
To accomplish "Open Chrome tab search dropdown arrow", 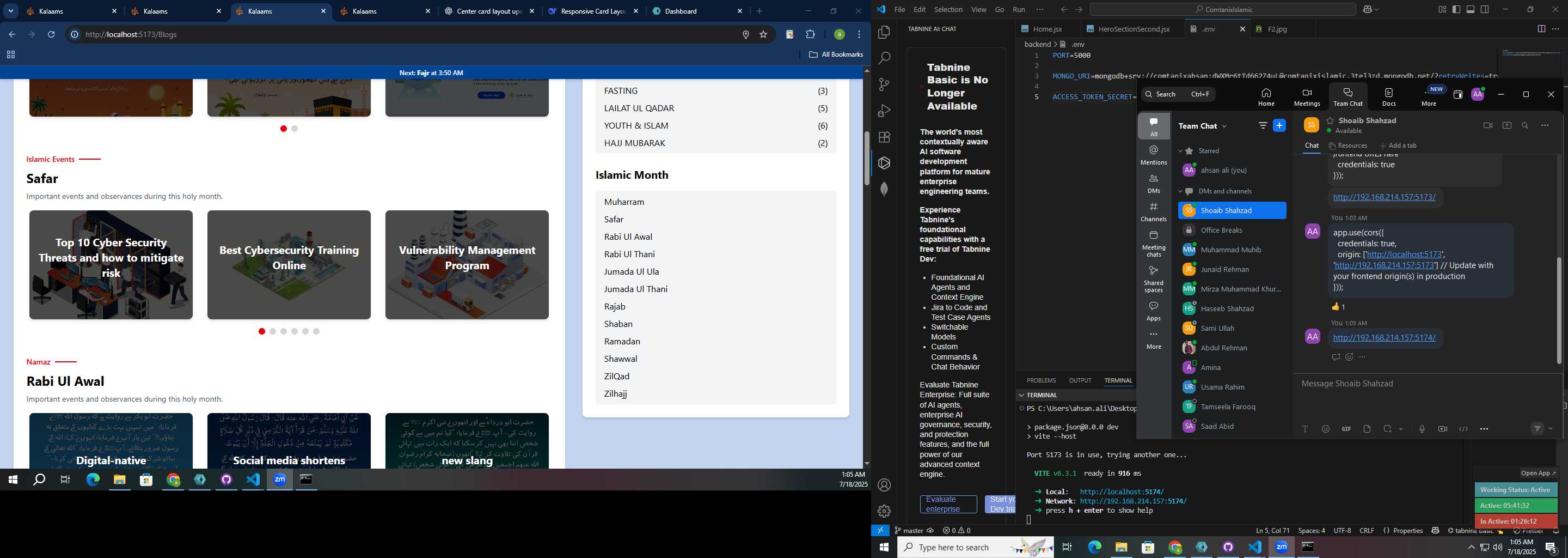I will [x=11, y=11].
